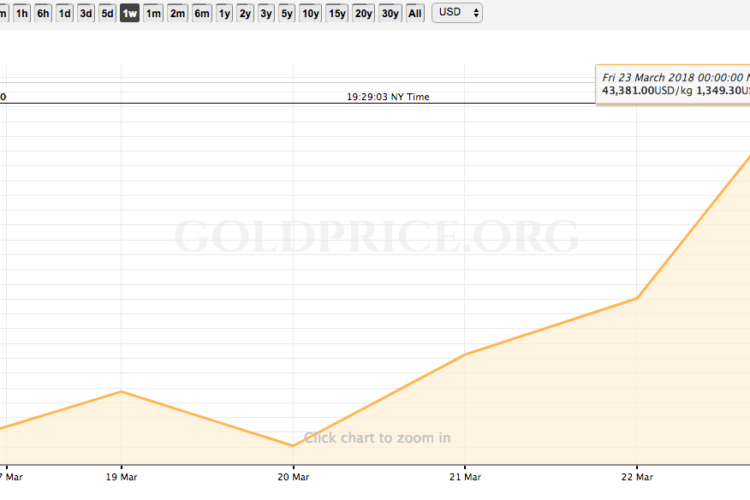Click the chart low point at 20 Mar
Viewport: 750px width, 500px height.
(x=293, y=445)
